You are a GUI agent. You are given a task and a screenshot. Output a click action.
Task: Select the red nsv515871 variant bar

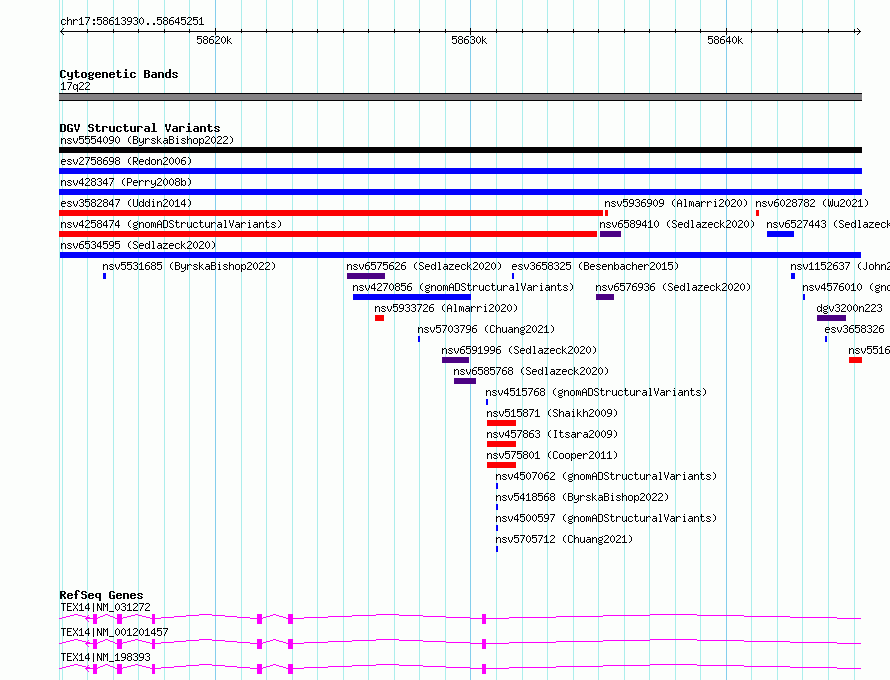(501, 423)
